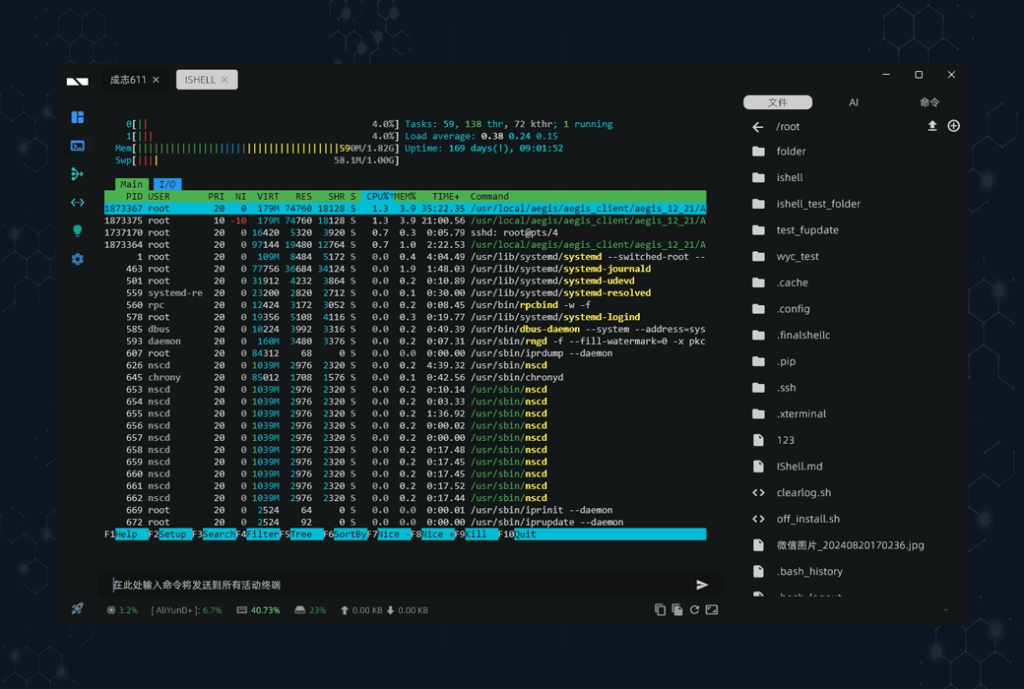
Task: Click the disk usage 23% indicator
Action: [x=310, y=610]
